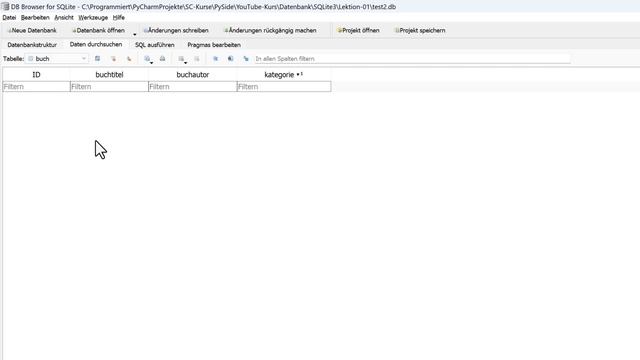Viewport: 640px width, 360px height.
Task: Open the Tabelle dropdown showing buch
Action: (x=57, y=59)
